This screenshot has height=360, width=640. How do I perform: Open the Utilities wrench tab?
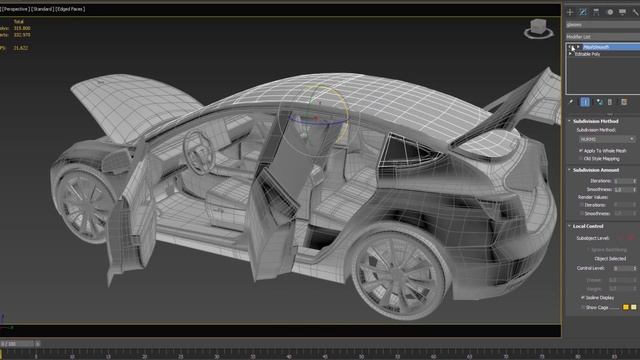[636, 12]
